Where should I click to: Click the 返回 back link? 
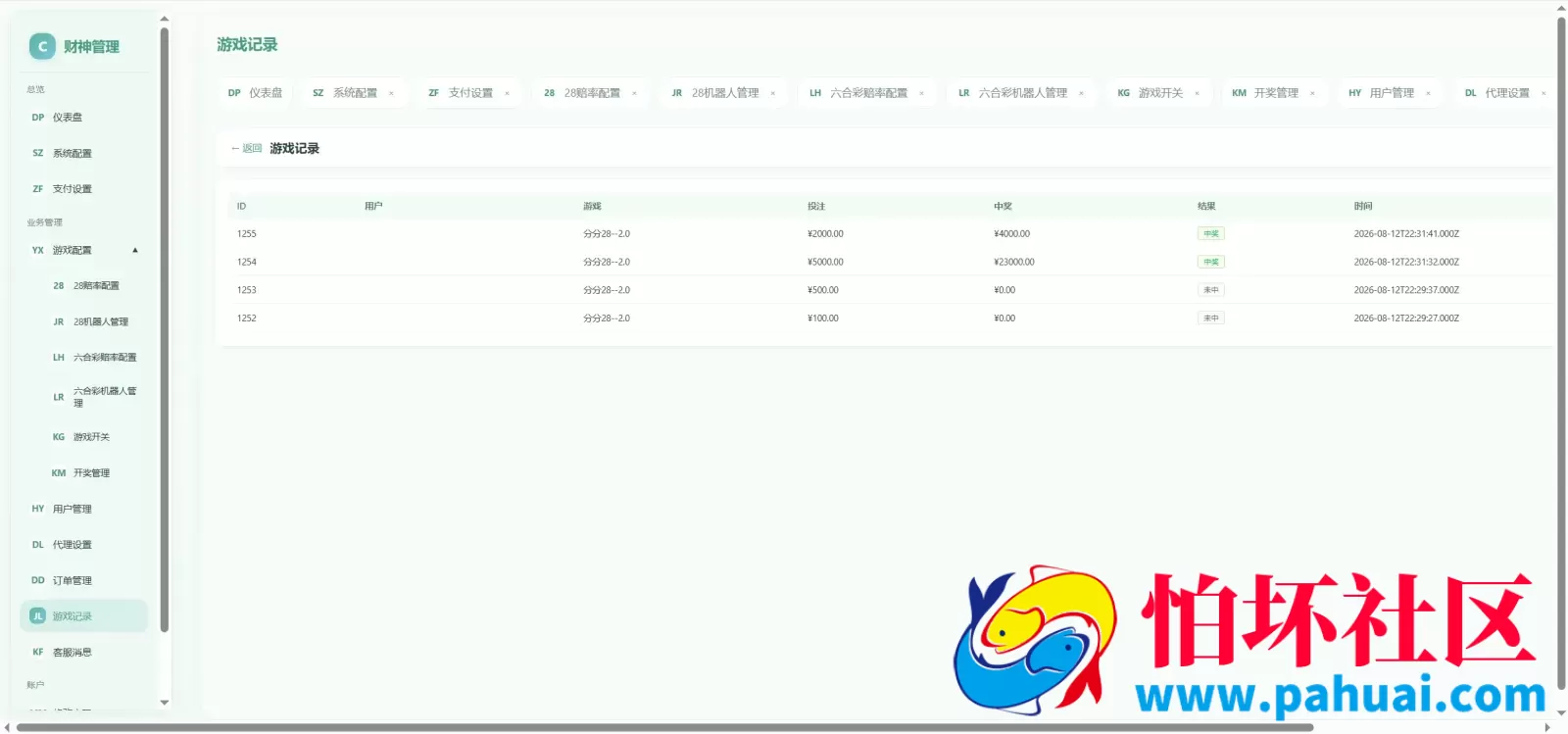pos(247,149)
